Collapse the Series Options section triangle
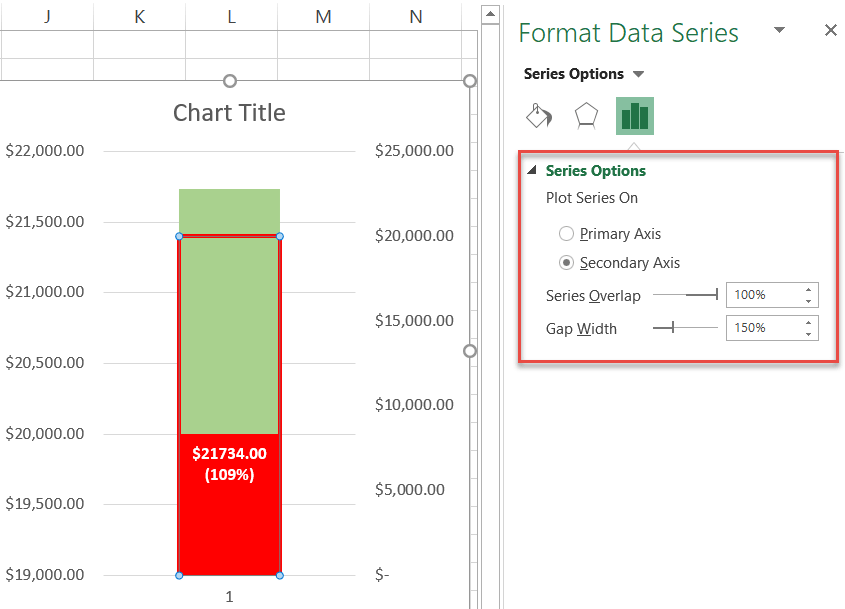The image size is (845, 609). (531, 171)
